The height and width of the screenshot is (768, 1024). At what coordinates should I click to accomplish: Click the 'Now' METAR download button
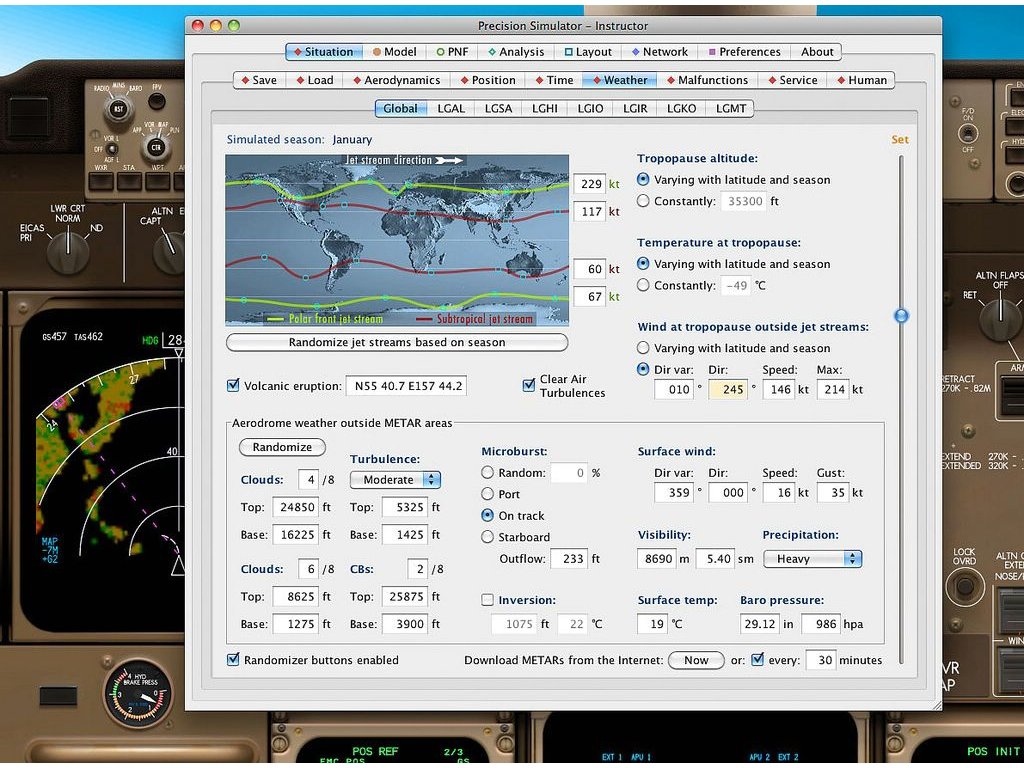click(x=696, y=660)
